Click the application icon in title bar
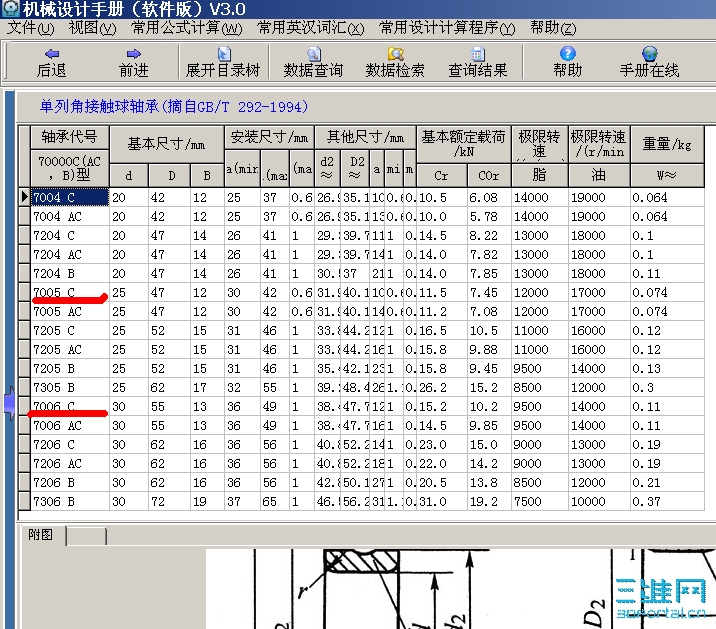Image resolution: width=716 pixels, height=629 pixels. 10,8
